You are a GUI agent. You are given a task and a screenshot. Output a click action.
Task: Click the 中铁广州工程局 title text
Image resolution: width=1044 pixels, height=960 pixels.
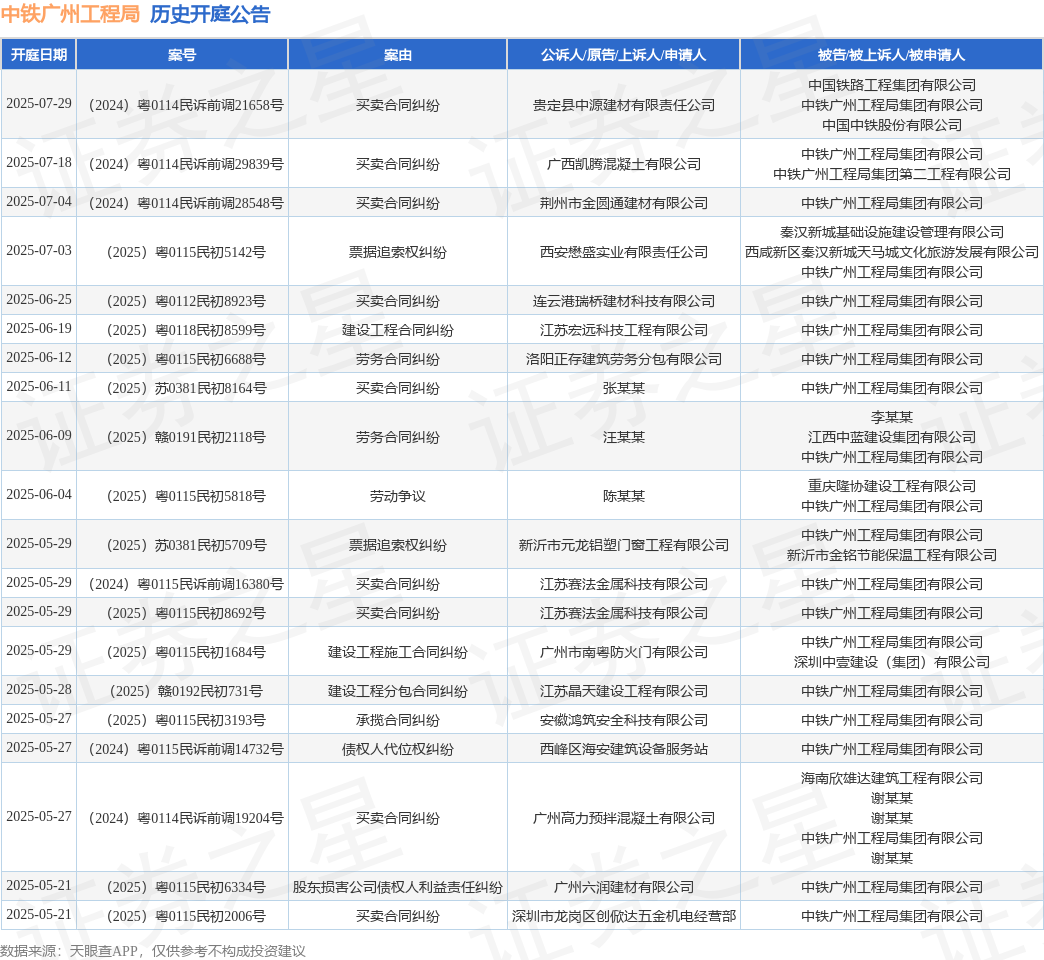point(70,14)
